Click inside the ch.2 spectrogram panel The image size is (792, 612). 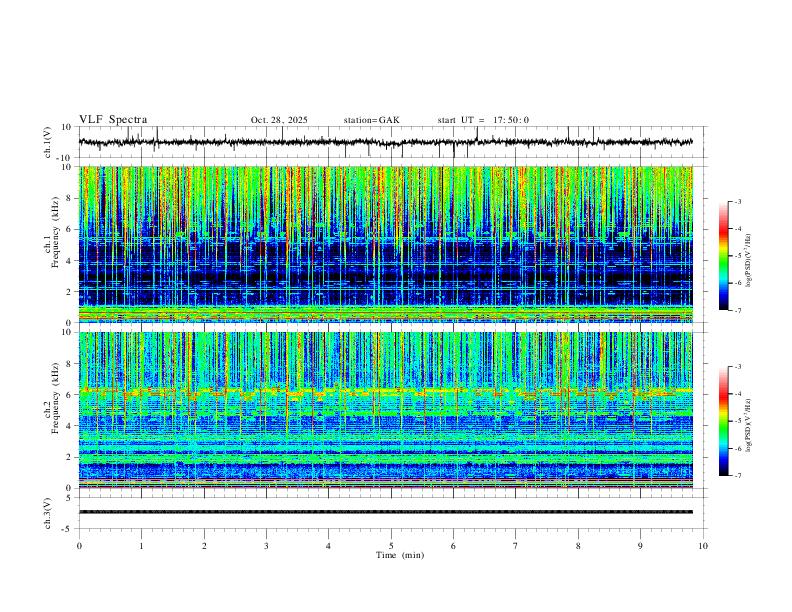tap(386, 410)
